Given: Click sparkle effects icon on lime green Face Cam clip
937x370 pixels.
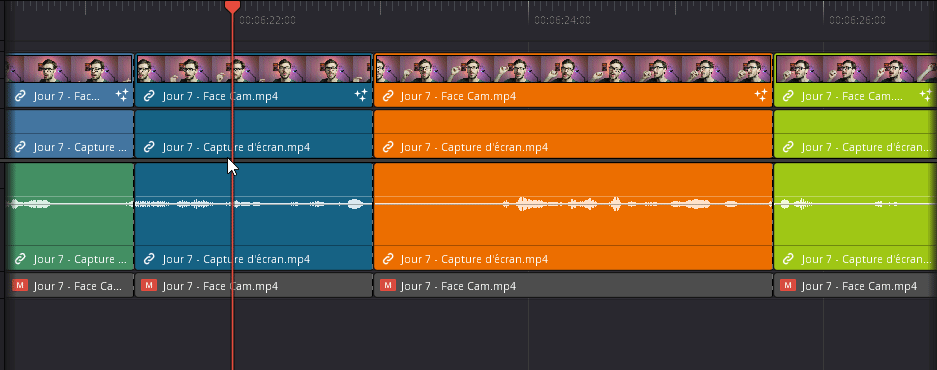Looking at the screenshot, I should point(926,95).
